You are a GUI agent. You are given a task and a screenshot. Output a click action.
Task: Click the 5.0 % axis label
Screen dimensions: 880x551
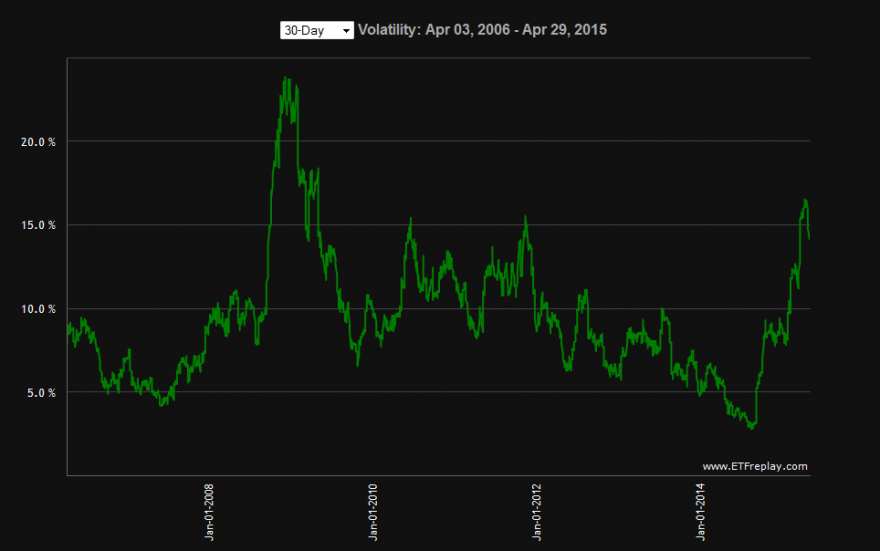pyautogui.click(x=42, y=393)
